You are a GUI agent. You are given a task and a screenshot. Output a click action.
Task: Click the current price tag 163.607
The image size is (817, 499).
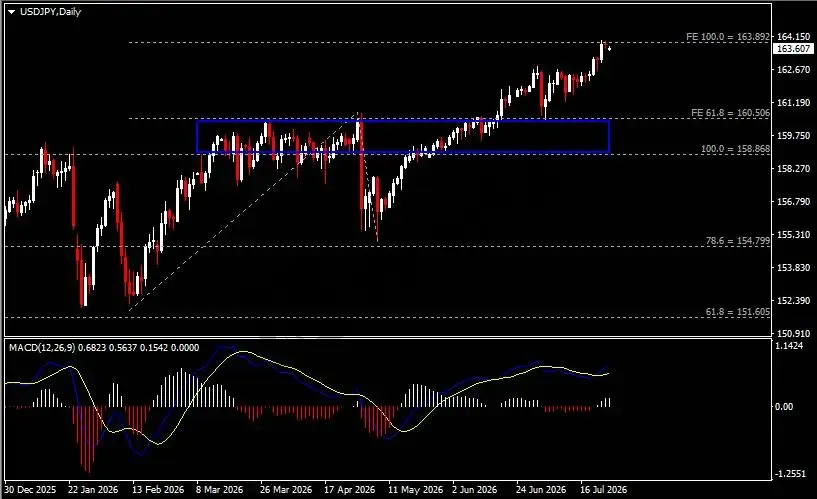click(x=793, y=48)
